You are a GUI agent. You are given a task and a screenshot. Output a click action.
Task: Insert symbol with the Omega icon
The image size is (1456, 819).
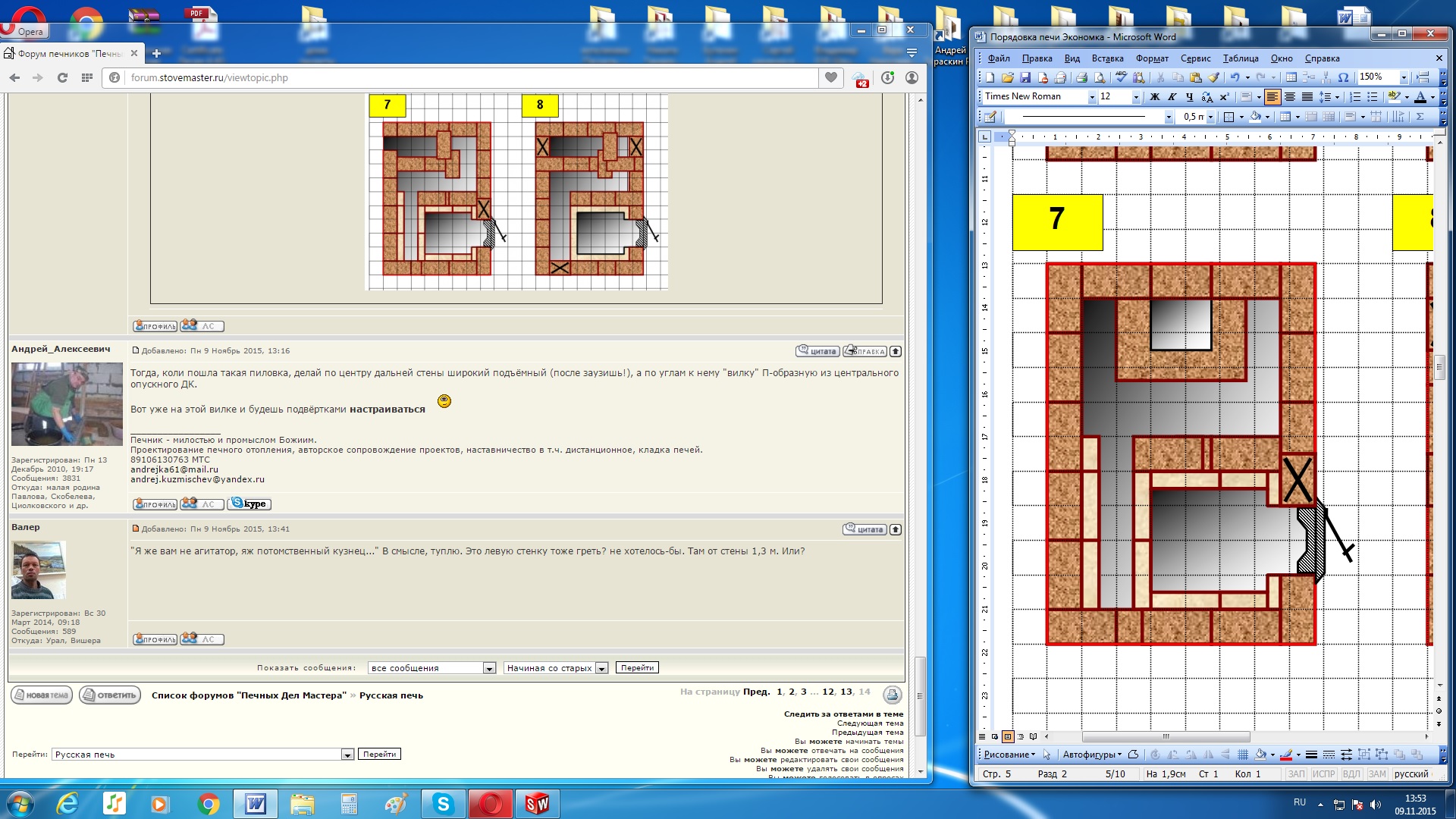point(1343,77)
